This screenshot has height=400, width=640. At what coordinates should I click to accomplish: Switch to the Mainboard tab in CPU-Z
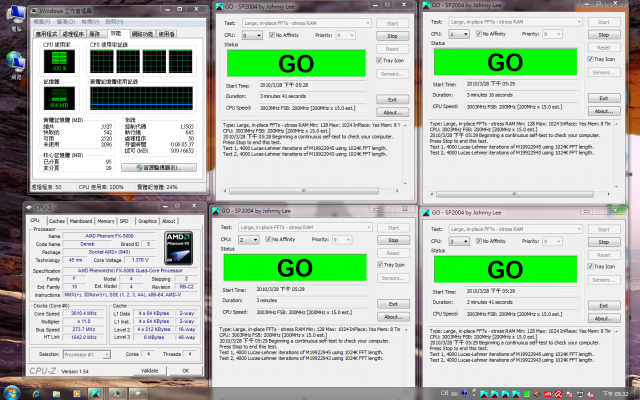81,221
